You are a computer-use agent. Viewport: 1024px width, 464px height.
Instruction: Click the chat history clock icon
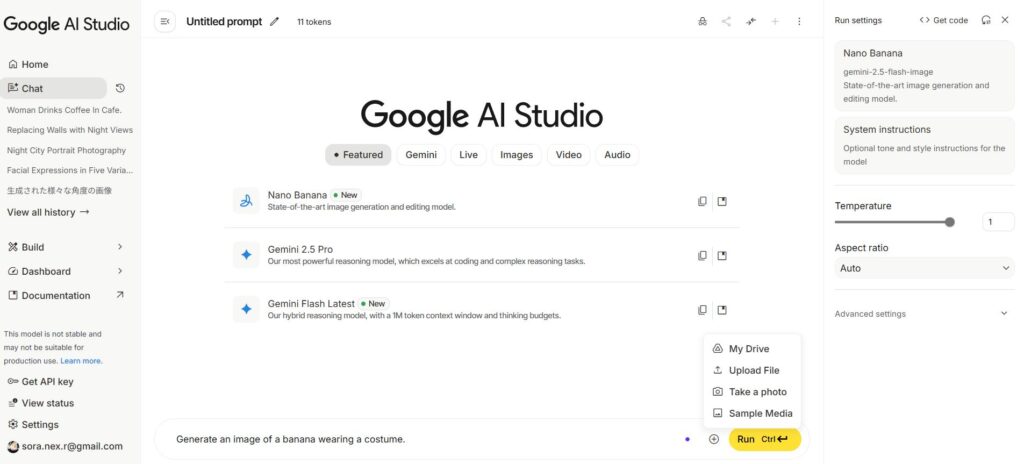point(121,88)
